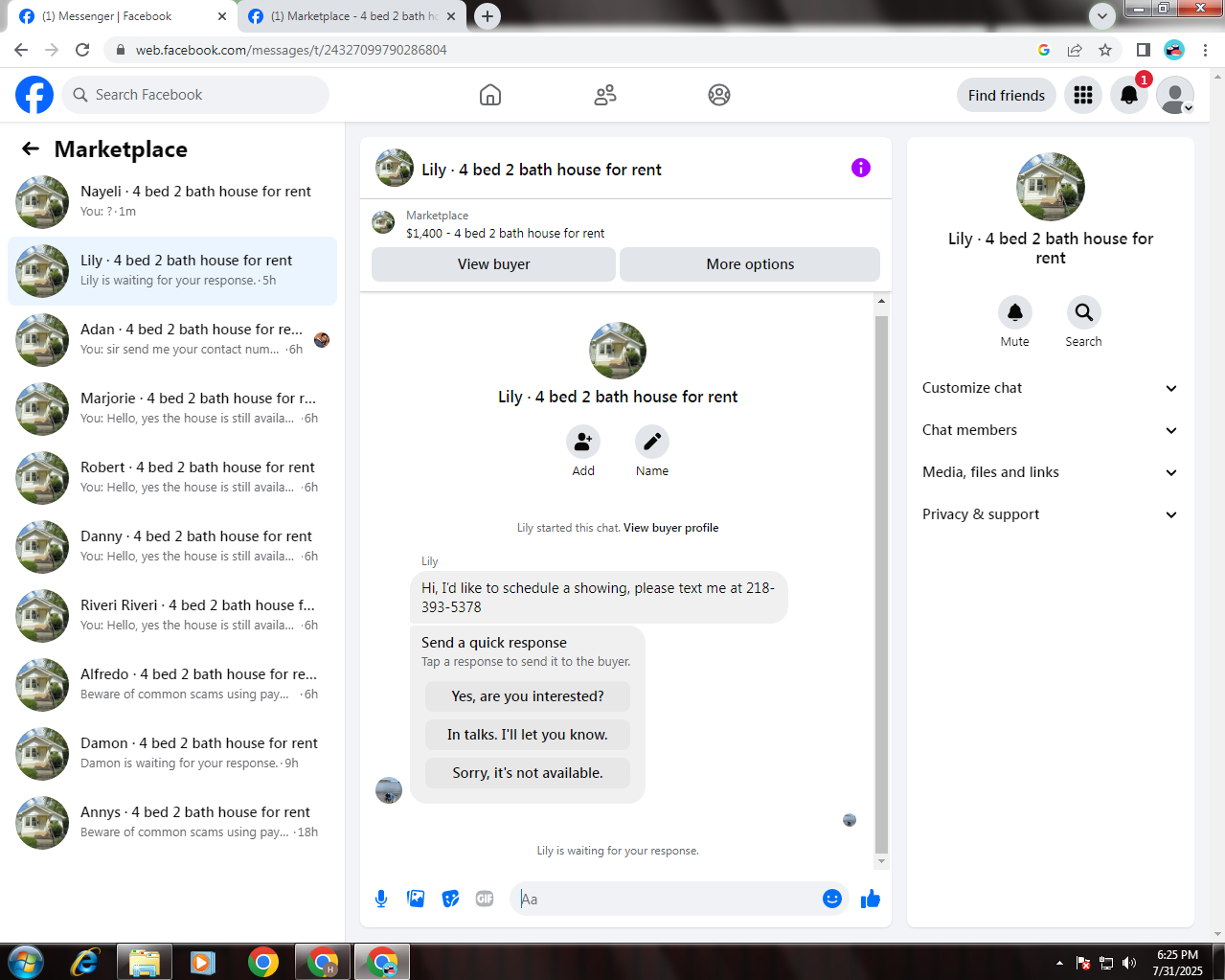1225x980 pixels.
Task: Open the sticker picker icon
Action: [x=450, y=899]
